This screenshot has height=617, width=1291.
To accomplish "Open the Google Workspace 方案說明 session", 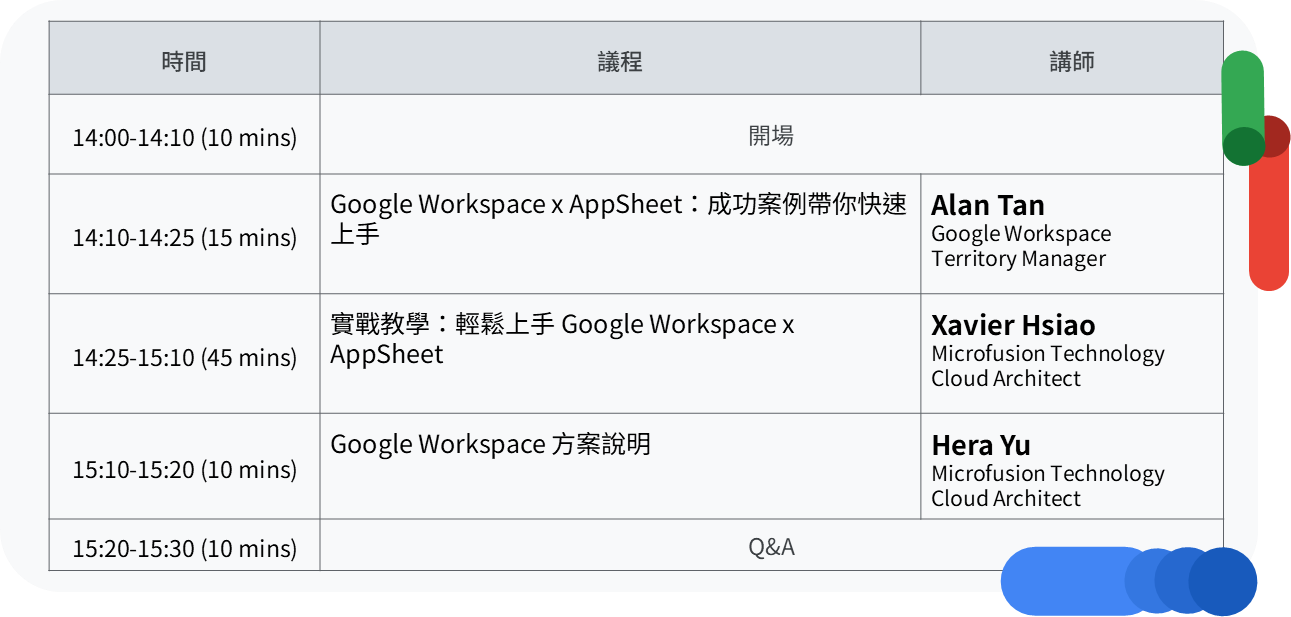I will pos(490,444).
